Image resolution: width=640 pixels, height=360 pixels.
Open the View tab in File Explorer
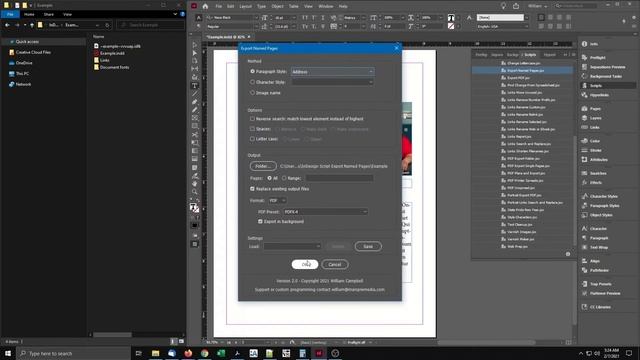[67, 14]
